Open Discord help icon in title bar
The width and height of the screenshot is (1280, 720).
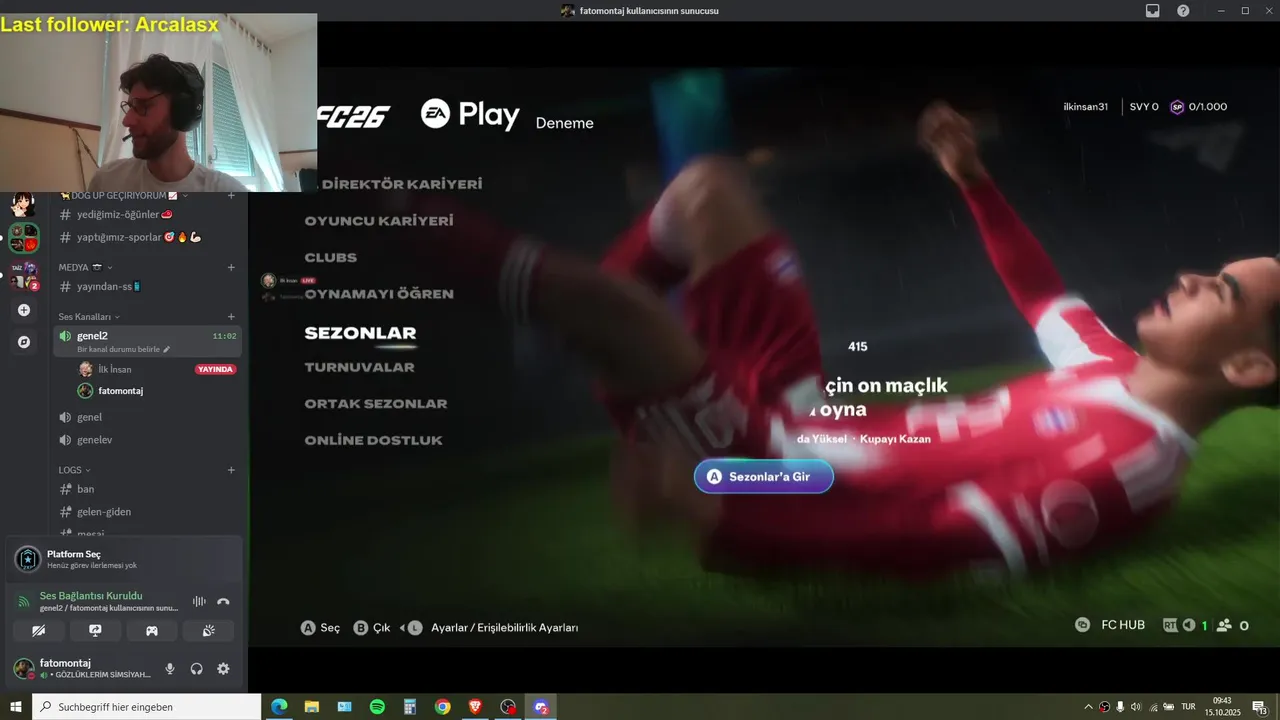(x=1184, y=11)
